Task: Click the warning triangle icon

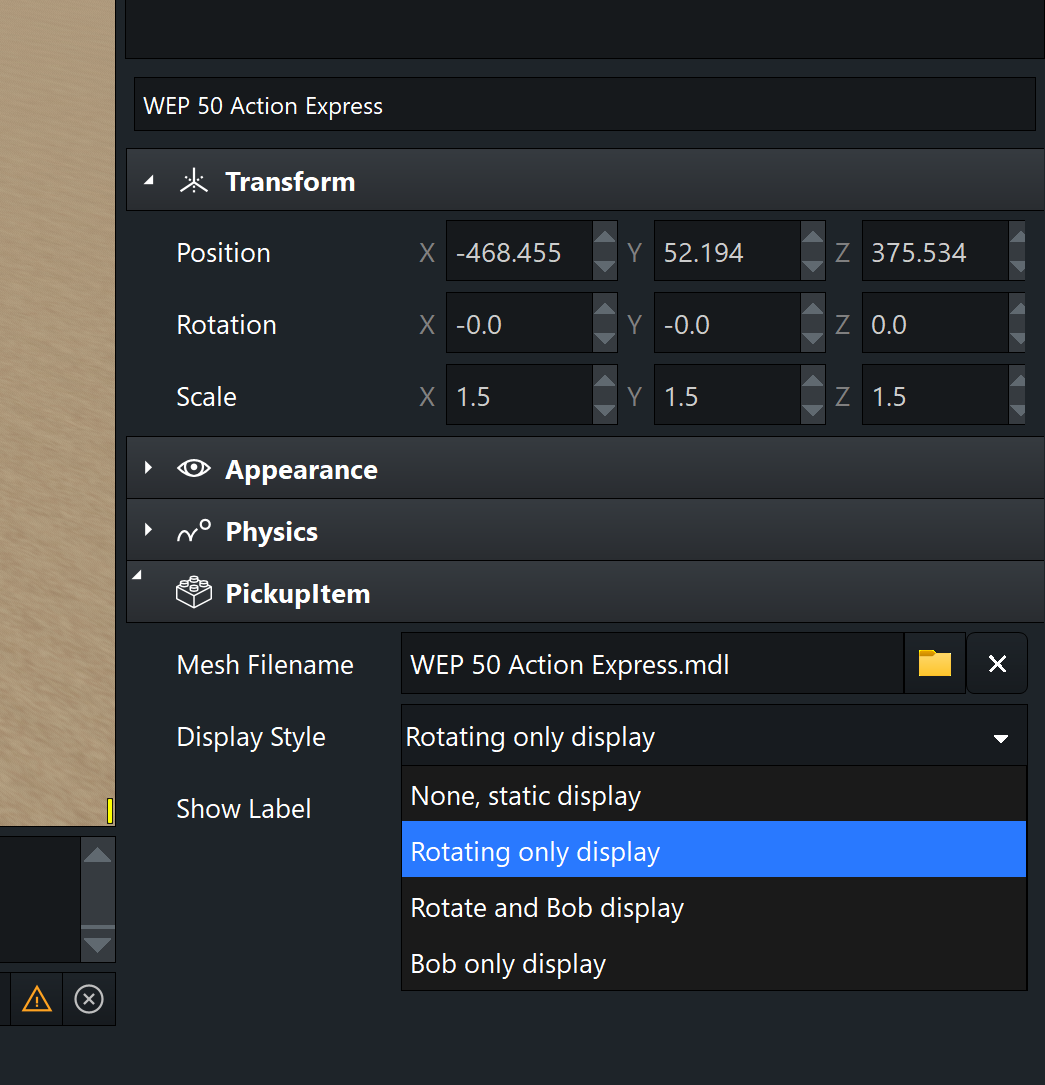Action: [x=37, y=998]
